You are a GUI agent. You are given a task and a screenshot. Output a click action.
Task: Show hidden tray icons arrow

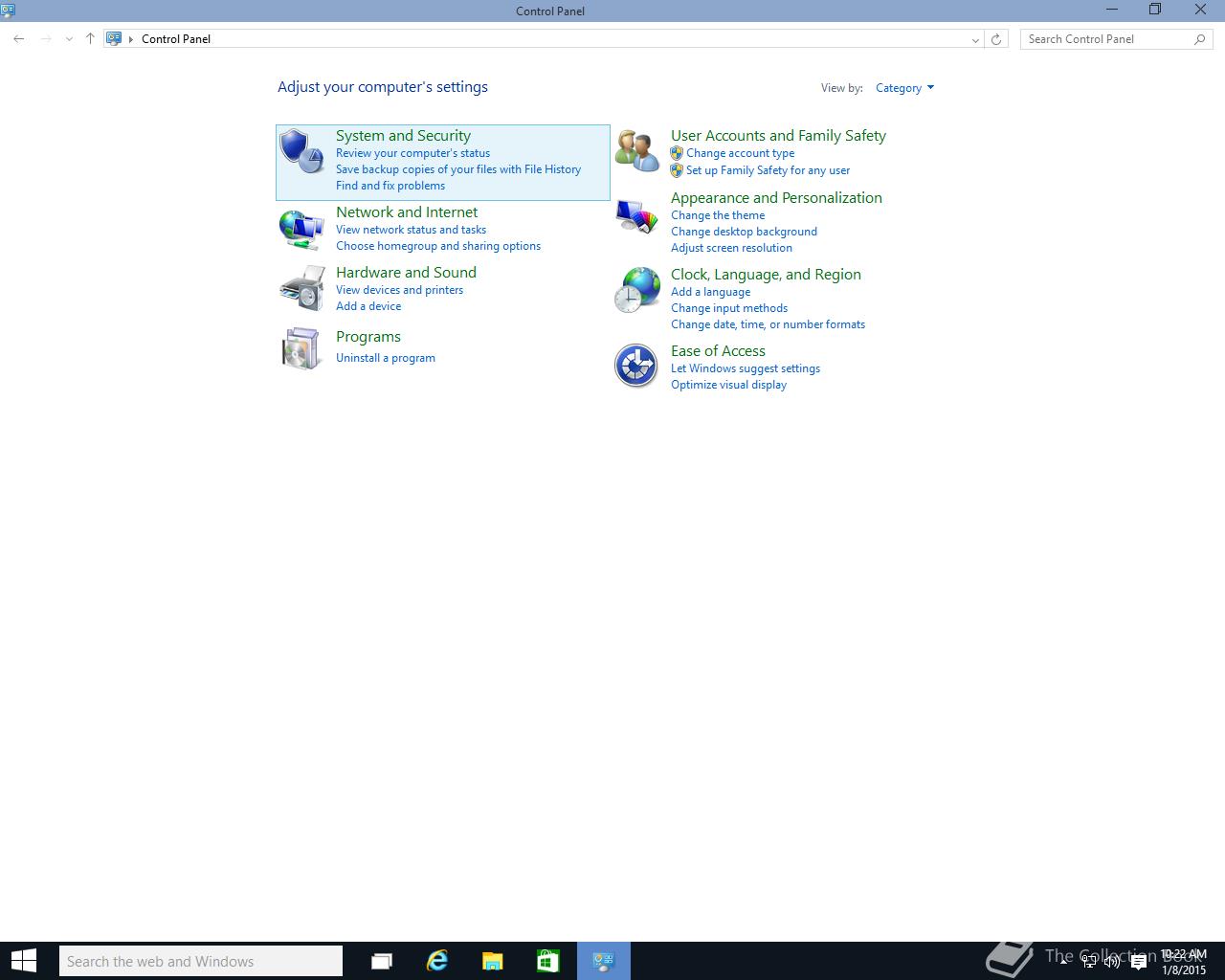1064,961
